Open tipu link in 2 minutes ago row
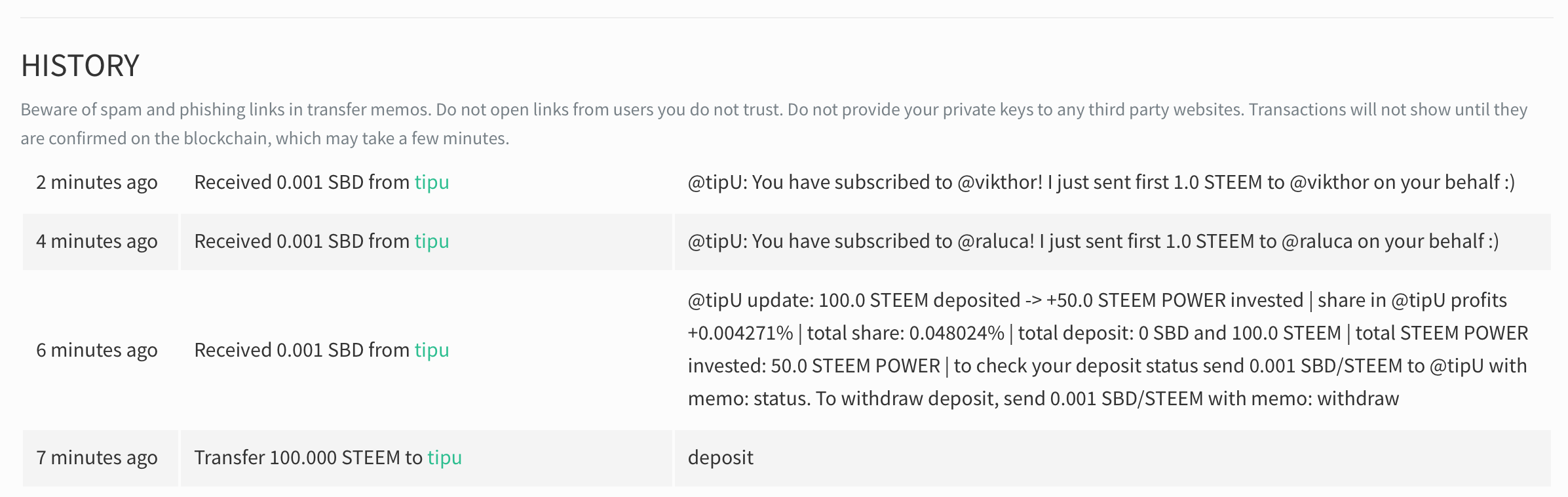Viewport: 1568px width, 497px height. coord(432,182)
